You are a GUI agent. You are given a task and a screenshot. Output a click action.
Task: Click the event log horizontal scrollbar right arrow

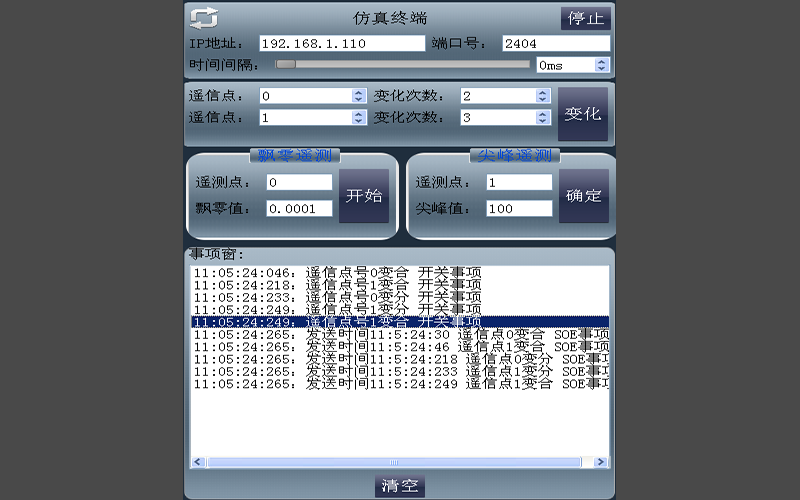[601, 462]
